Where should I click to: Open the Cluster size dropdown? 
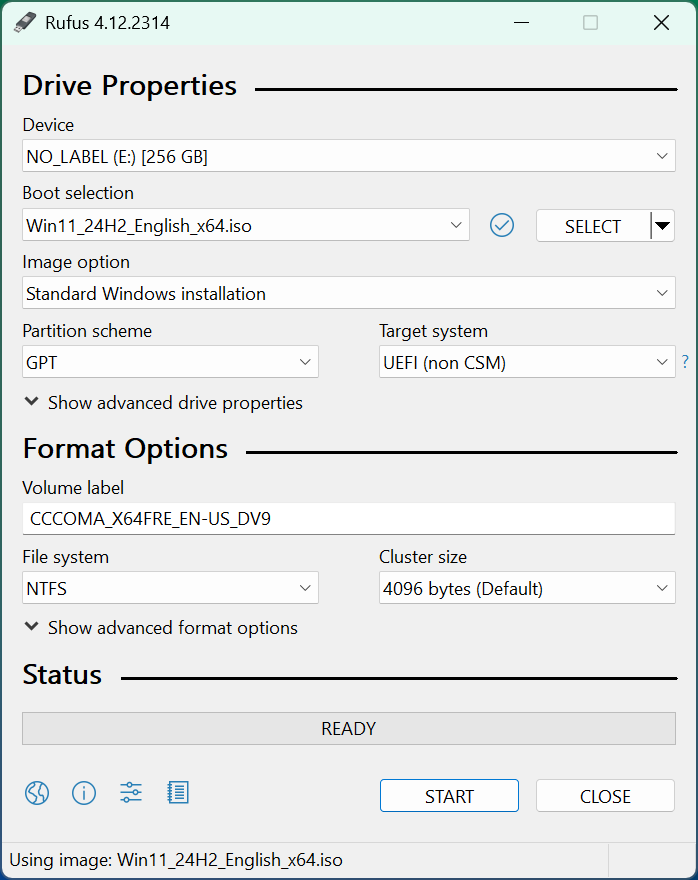click(x=527, y=588)
